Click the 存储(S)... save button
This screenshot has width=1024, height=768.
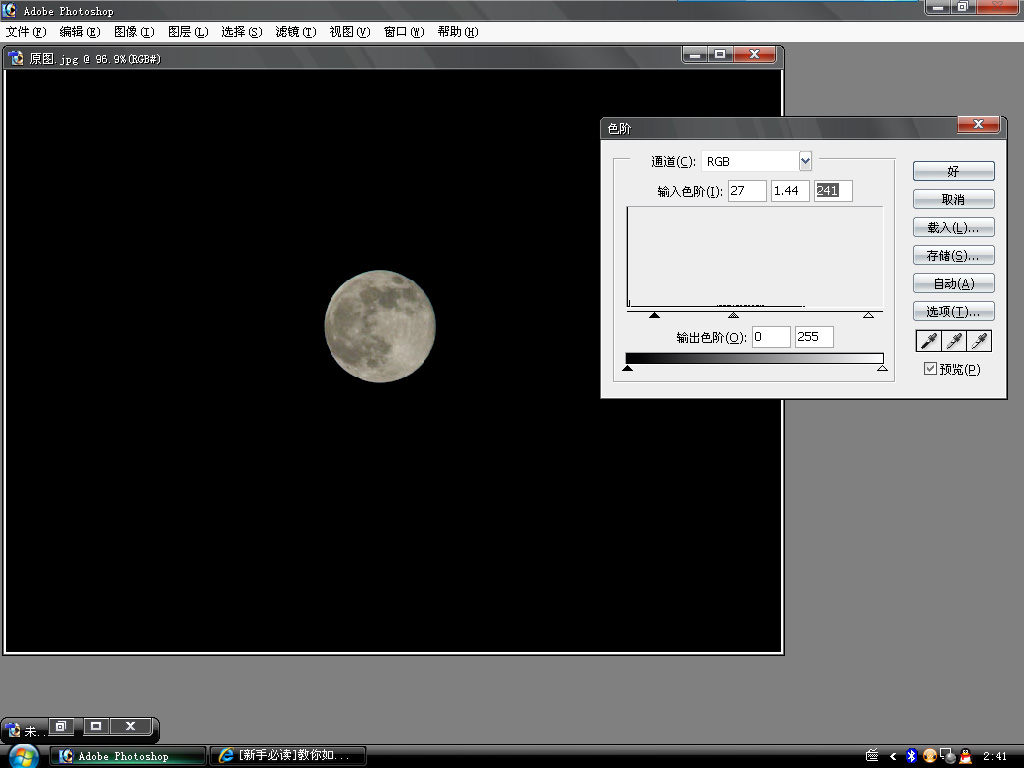pos(953,255)
